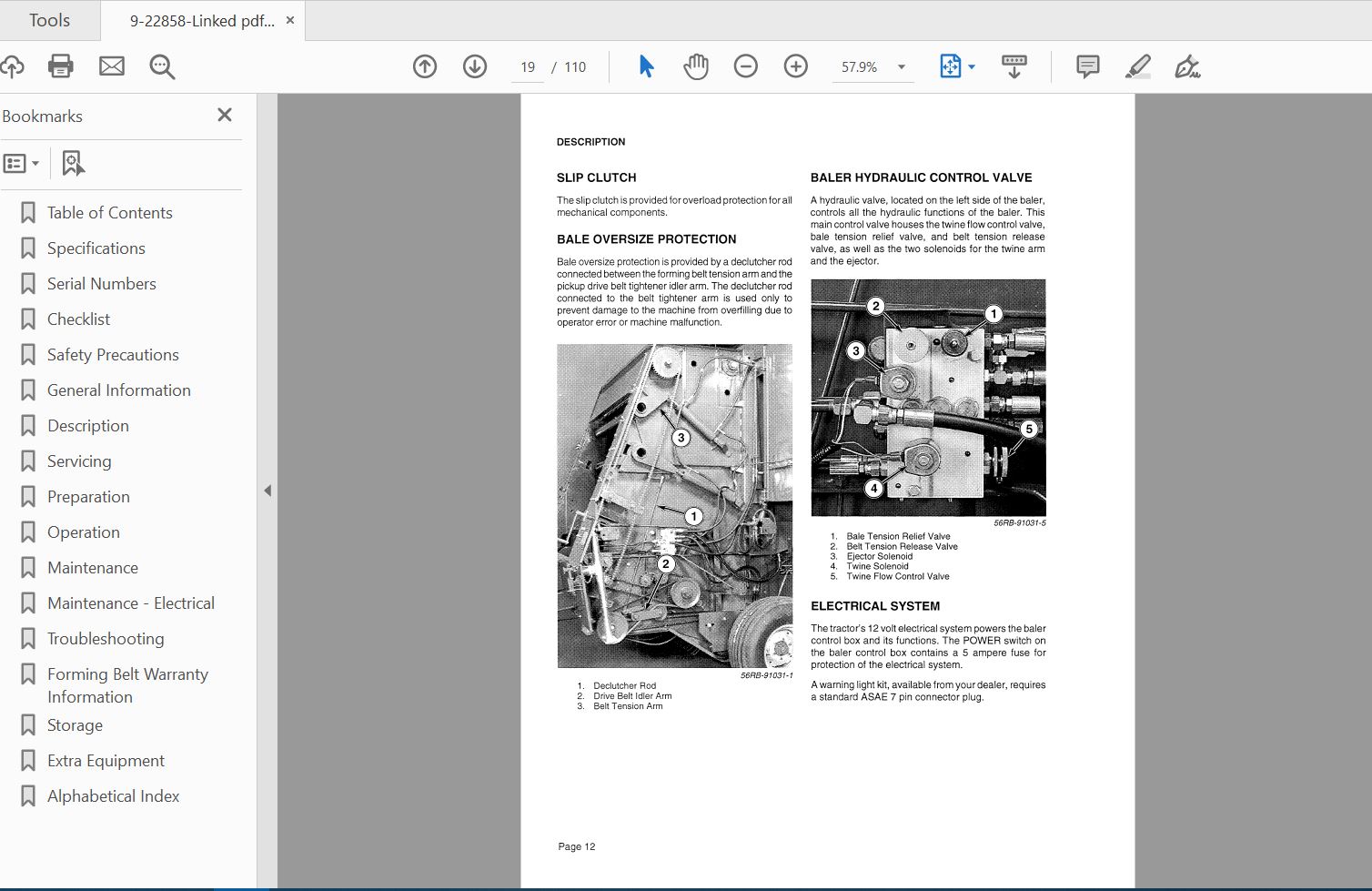The image size is (1372, 891).
Task: Go to previous page arrow
Action: [x=425, y=66]
